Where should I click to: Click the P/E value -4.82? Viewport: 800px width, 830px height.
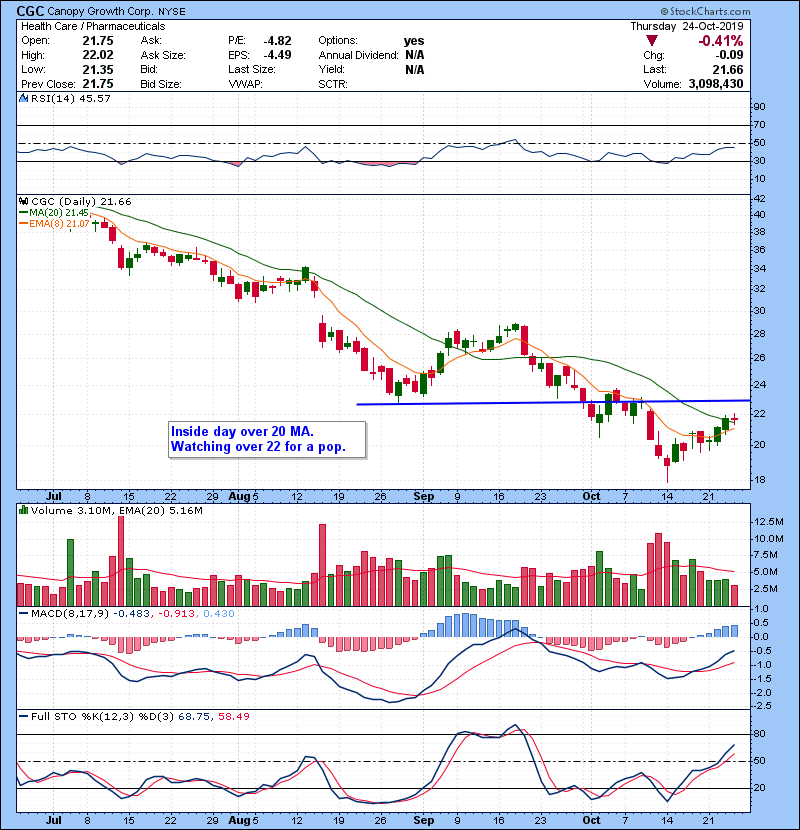tap(277, 41)
